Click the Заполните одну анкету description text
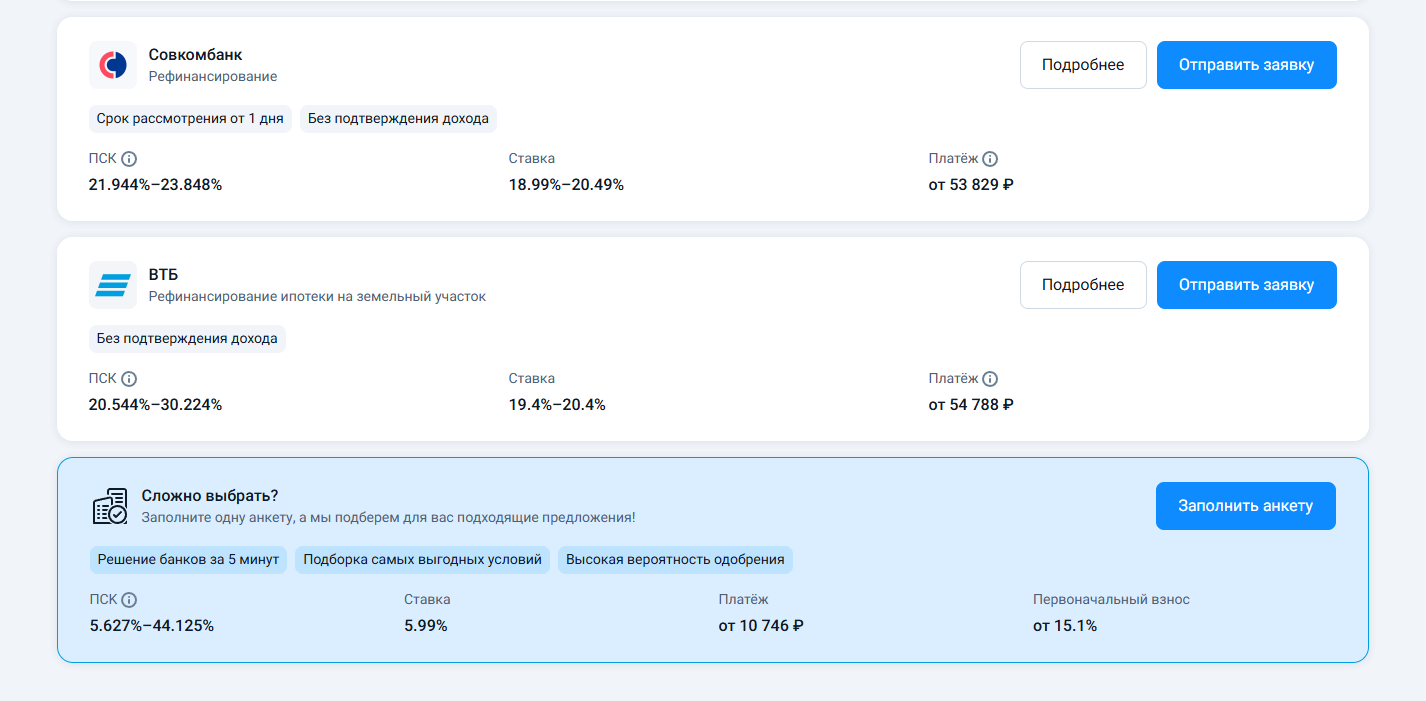This screenshot has width=1426, height=701. click(388, 518)
